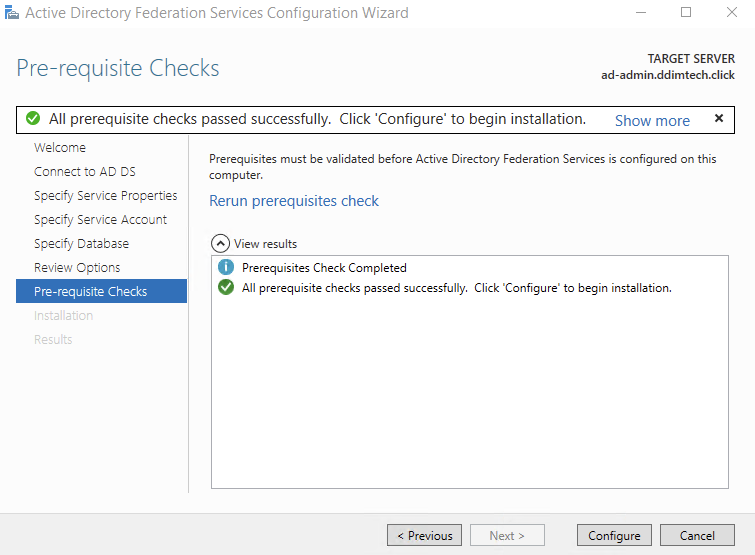Screen dimensions: 755x555
Task: Click the greyed-out Installation step
Action: [64, 316]
